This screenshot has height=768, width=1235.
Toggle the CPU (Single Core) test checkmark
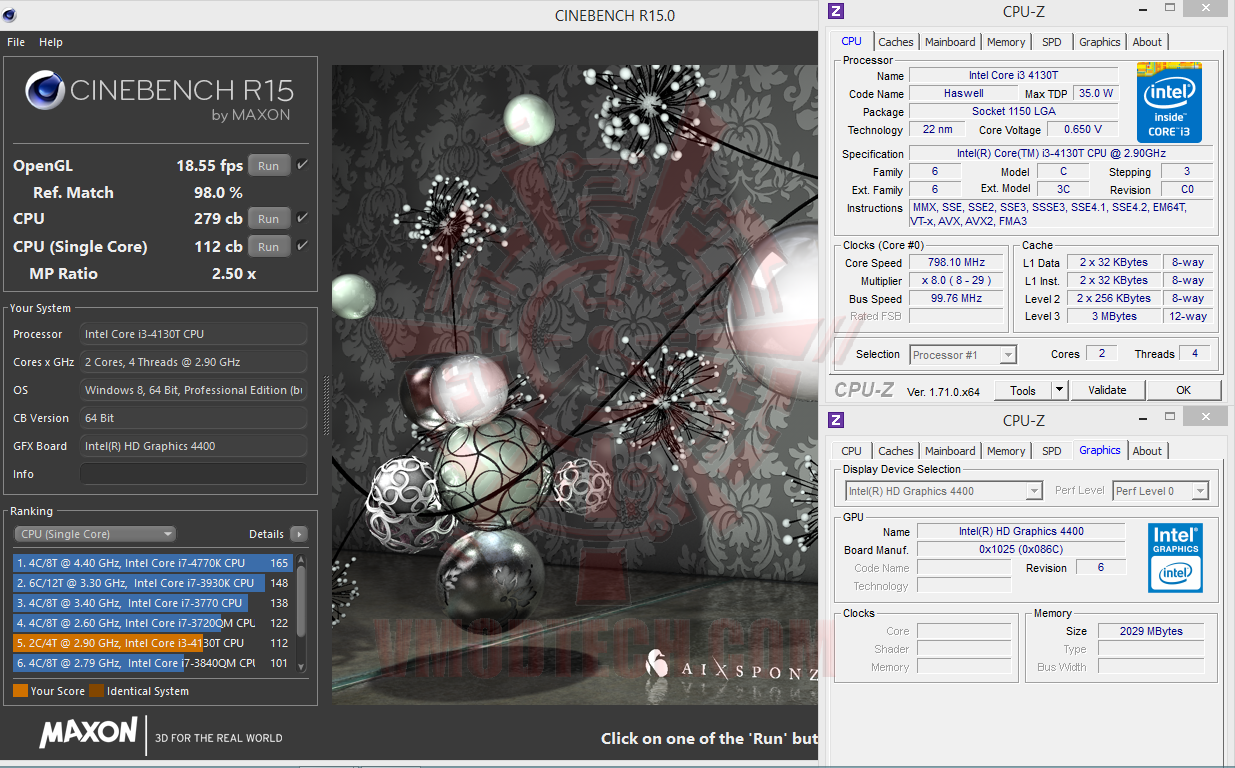point(302,245)
